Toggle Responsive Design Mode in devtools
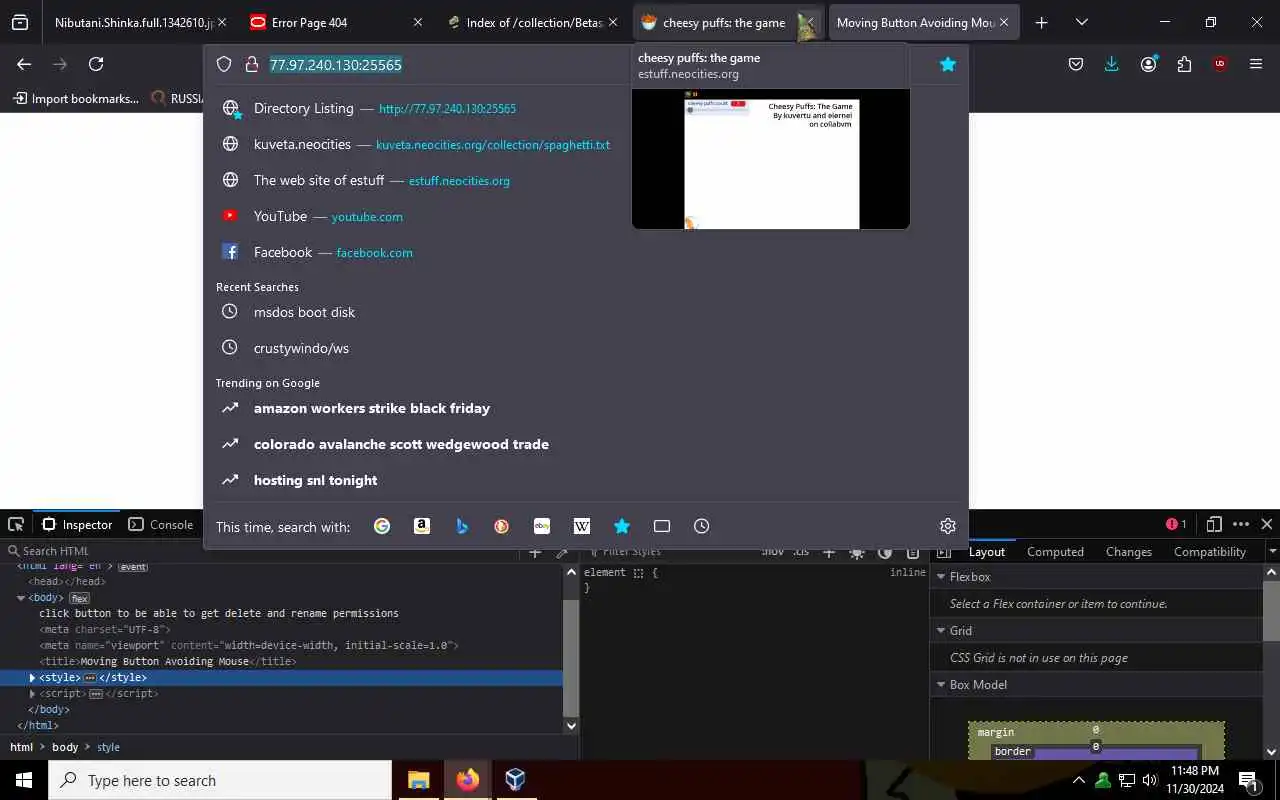1280x800 pixels. [x=1214, y=524]
